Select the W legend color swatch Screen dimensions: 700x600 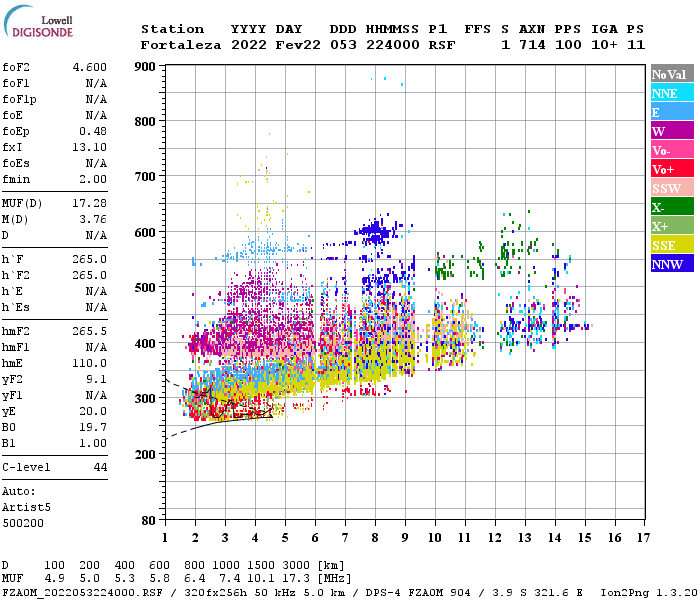pos(672,131)
